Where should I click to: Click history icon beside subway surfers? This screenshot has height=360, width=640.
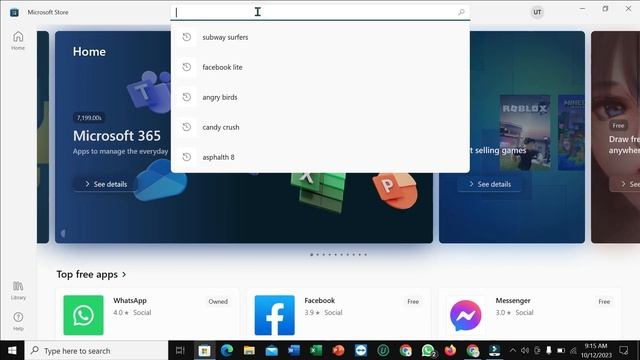[x=187, y=37]
